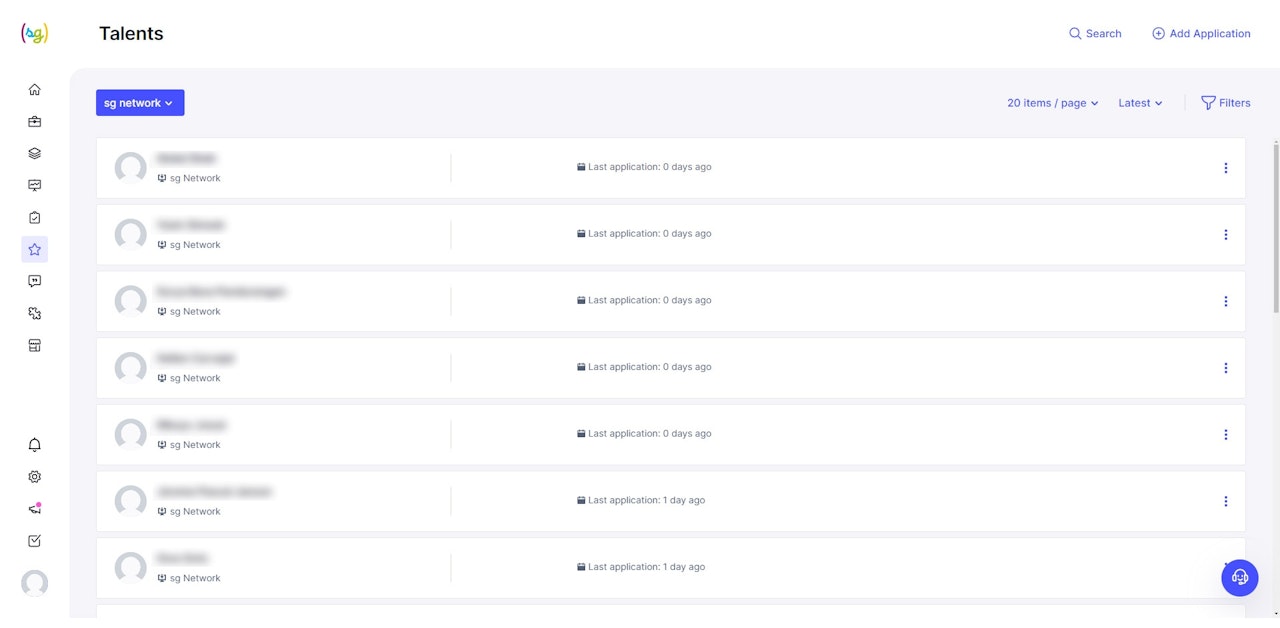Open three-dot menu for third talent row
The height and width of the screenshot is (628, 1280).
tap(1225, 301)
